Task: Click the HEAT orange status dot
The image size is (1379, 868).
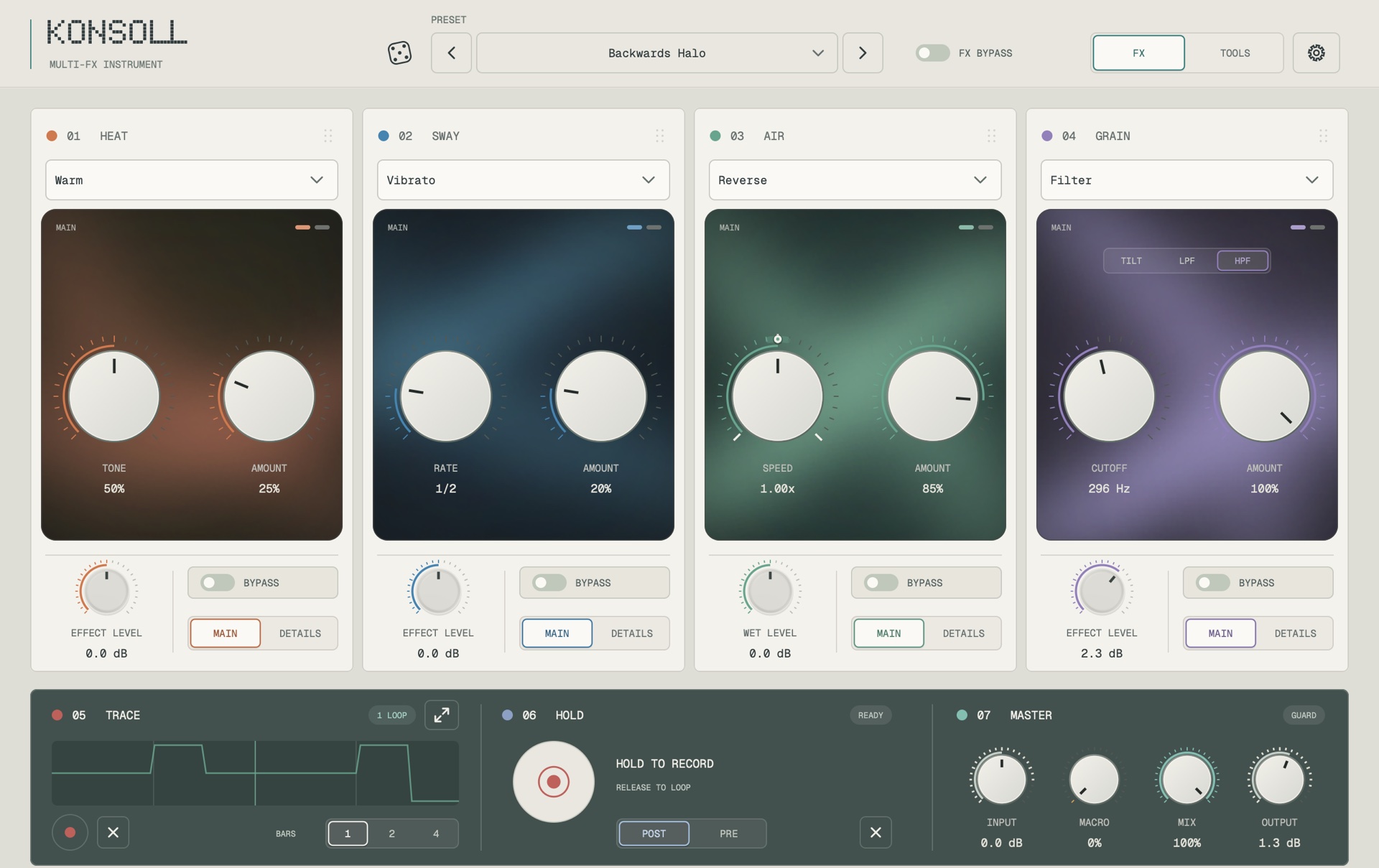Action: [52, 136]
